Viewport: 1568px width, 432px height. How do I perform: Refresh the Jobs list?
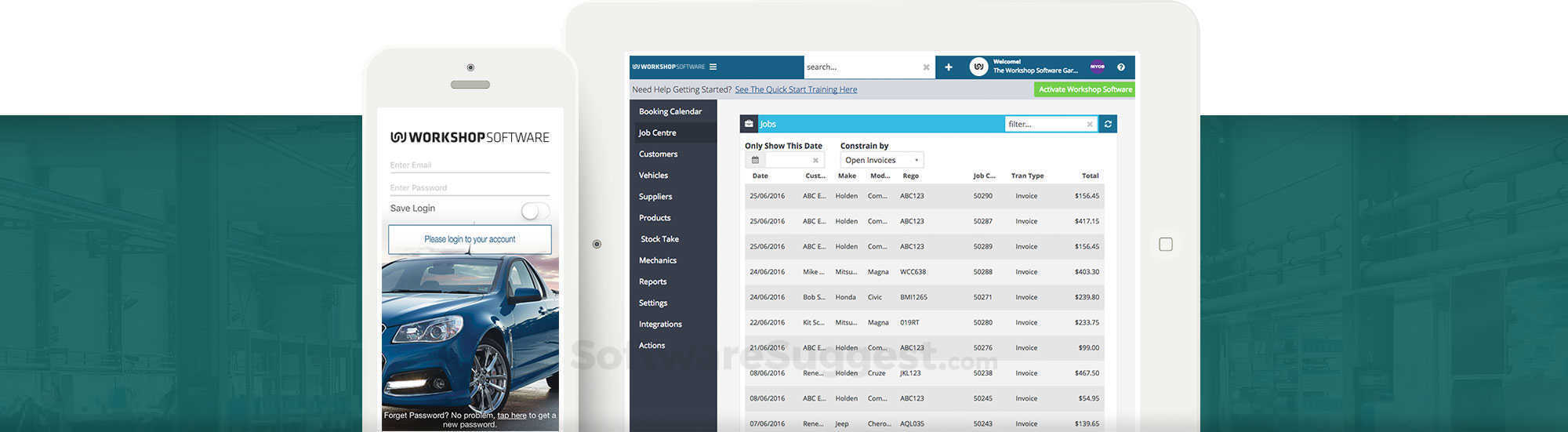click(x=1108, y=124)
